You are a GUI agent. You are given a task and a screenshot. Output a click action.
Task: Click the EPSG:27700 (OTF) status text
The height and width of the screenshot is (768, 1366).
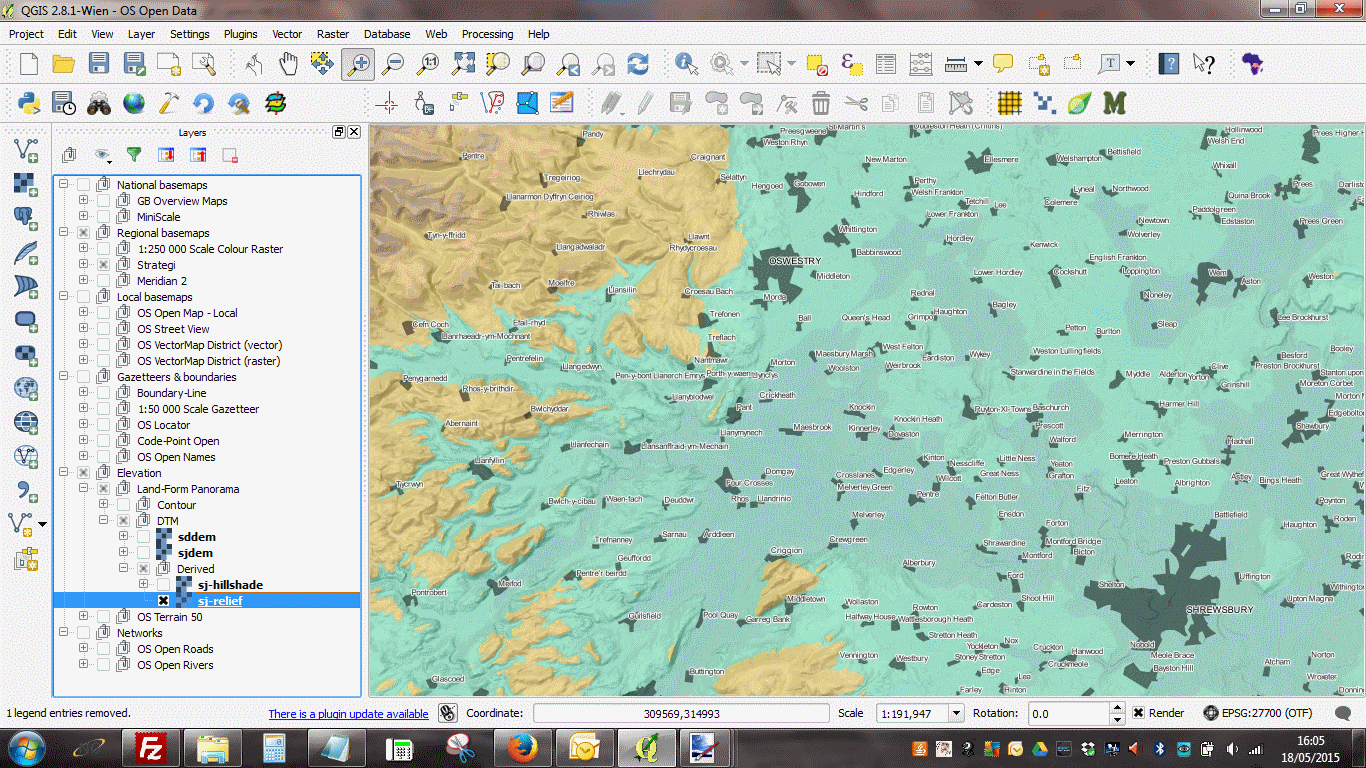pyautogui.click(x=1267, y=714)
